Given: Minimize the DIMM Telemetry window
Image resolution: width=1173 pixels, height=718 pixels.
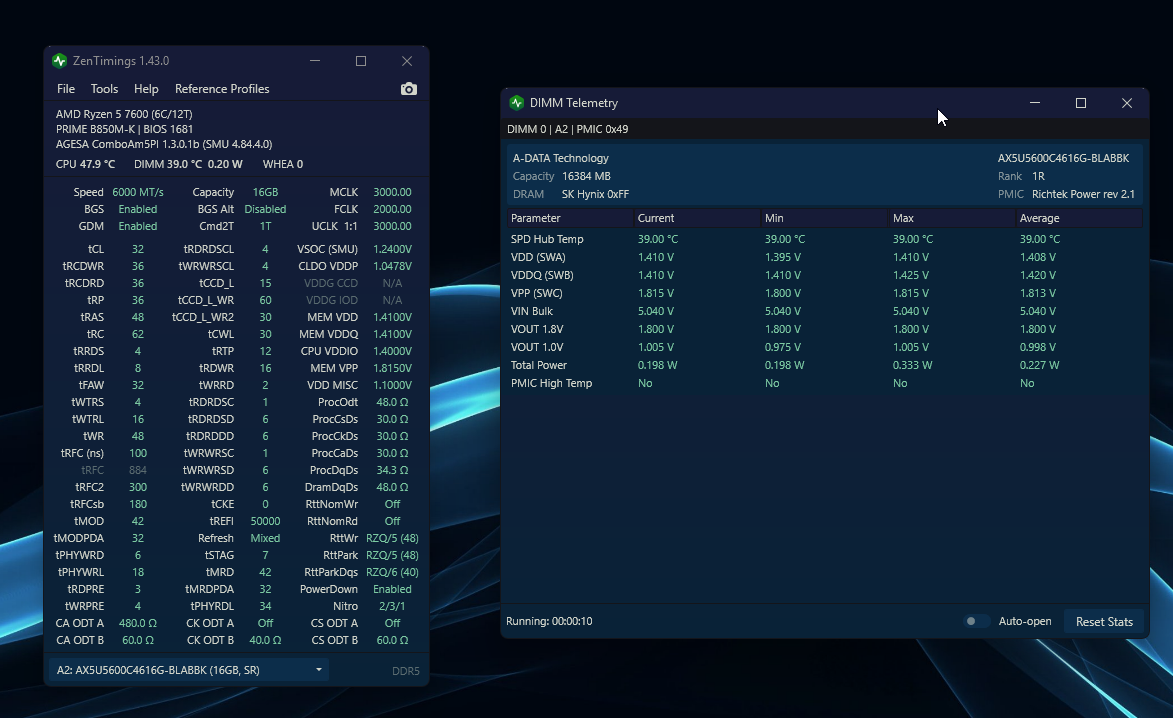Looking at the screenshot, I should click(1035, 102).
